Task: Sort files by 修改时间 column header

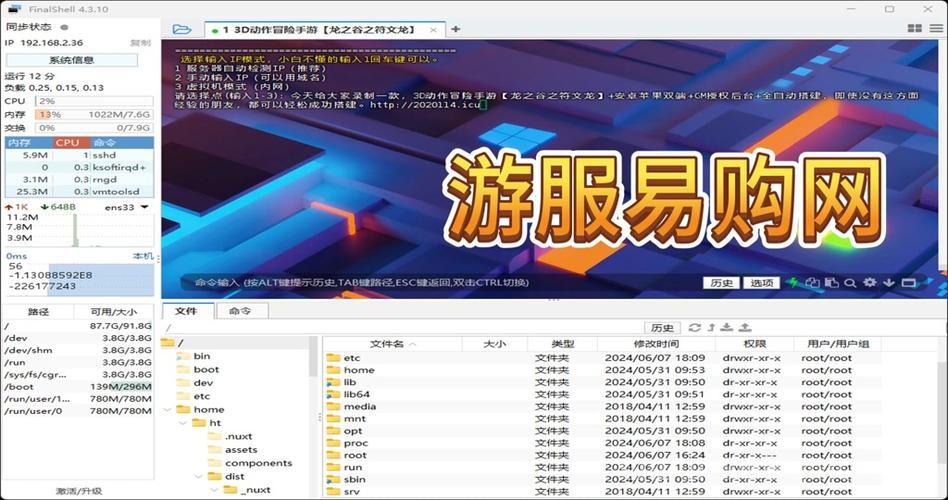Action: pyautogui.click(x=656, y=343)
